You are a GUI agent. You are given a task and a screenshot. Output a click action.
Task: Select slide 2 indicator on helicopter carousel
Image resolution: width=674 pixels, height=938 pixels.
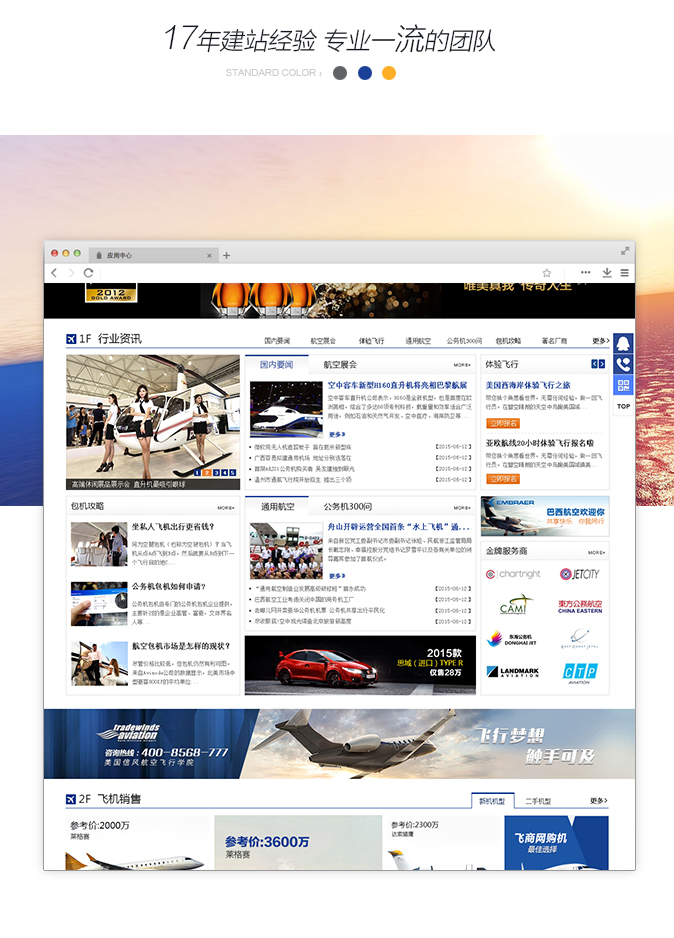[x=207, y=473]
